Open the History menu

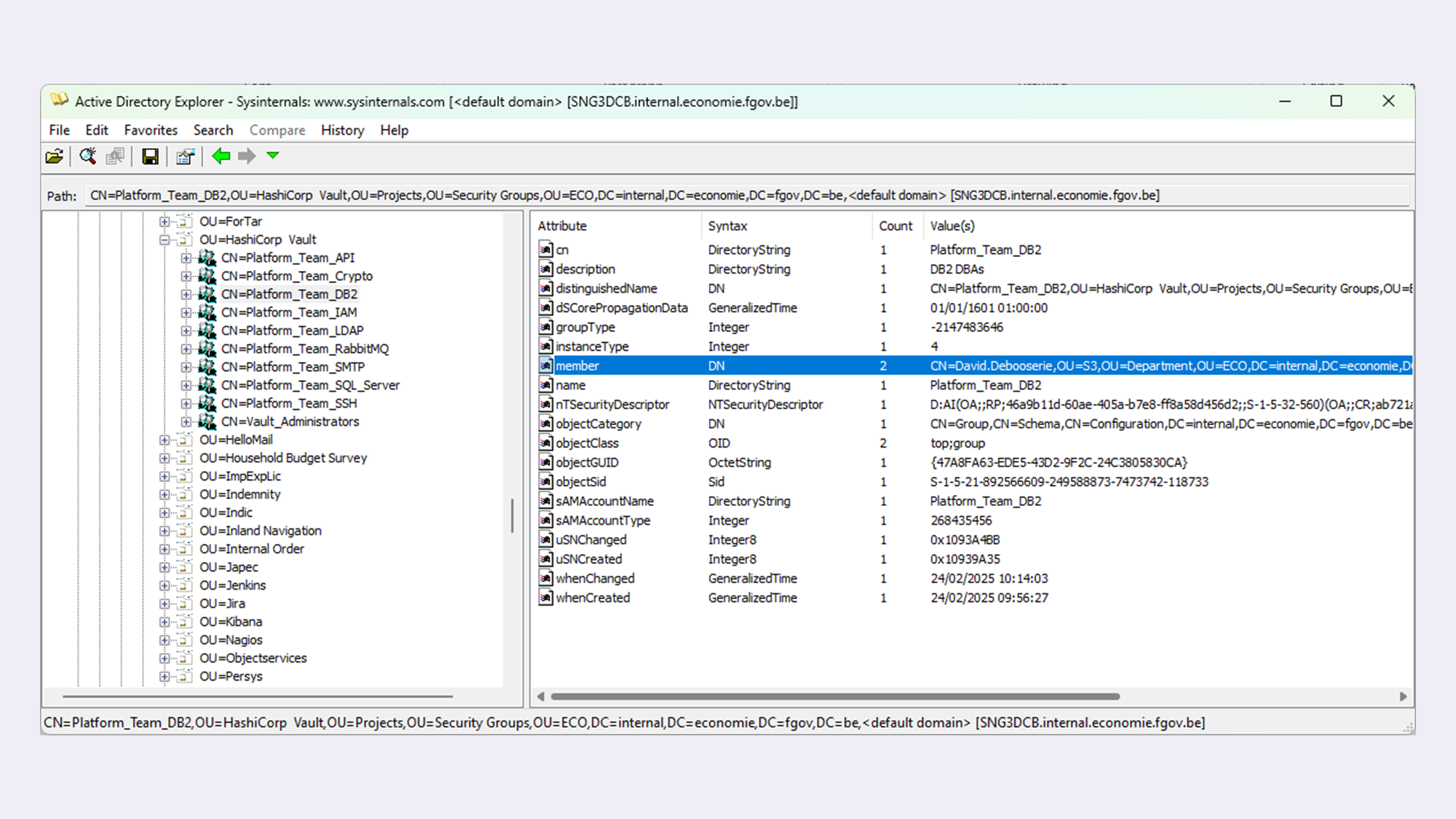coord(342,130)
